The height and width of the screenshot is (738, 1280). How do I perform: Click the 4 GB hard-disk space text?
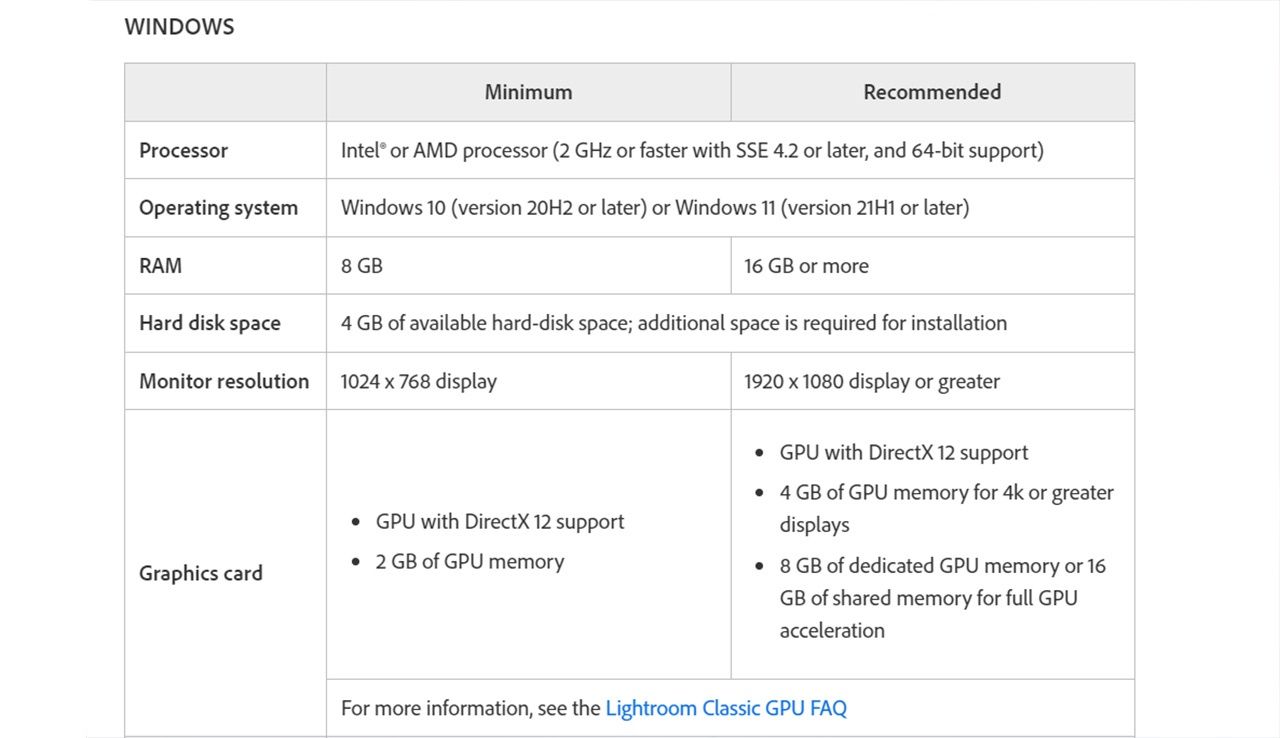point(673,323)
